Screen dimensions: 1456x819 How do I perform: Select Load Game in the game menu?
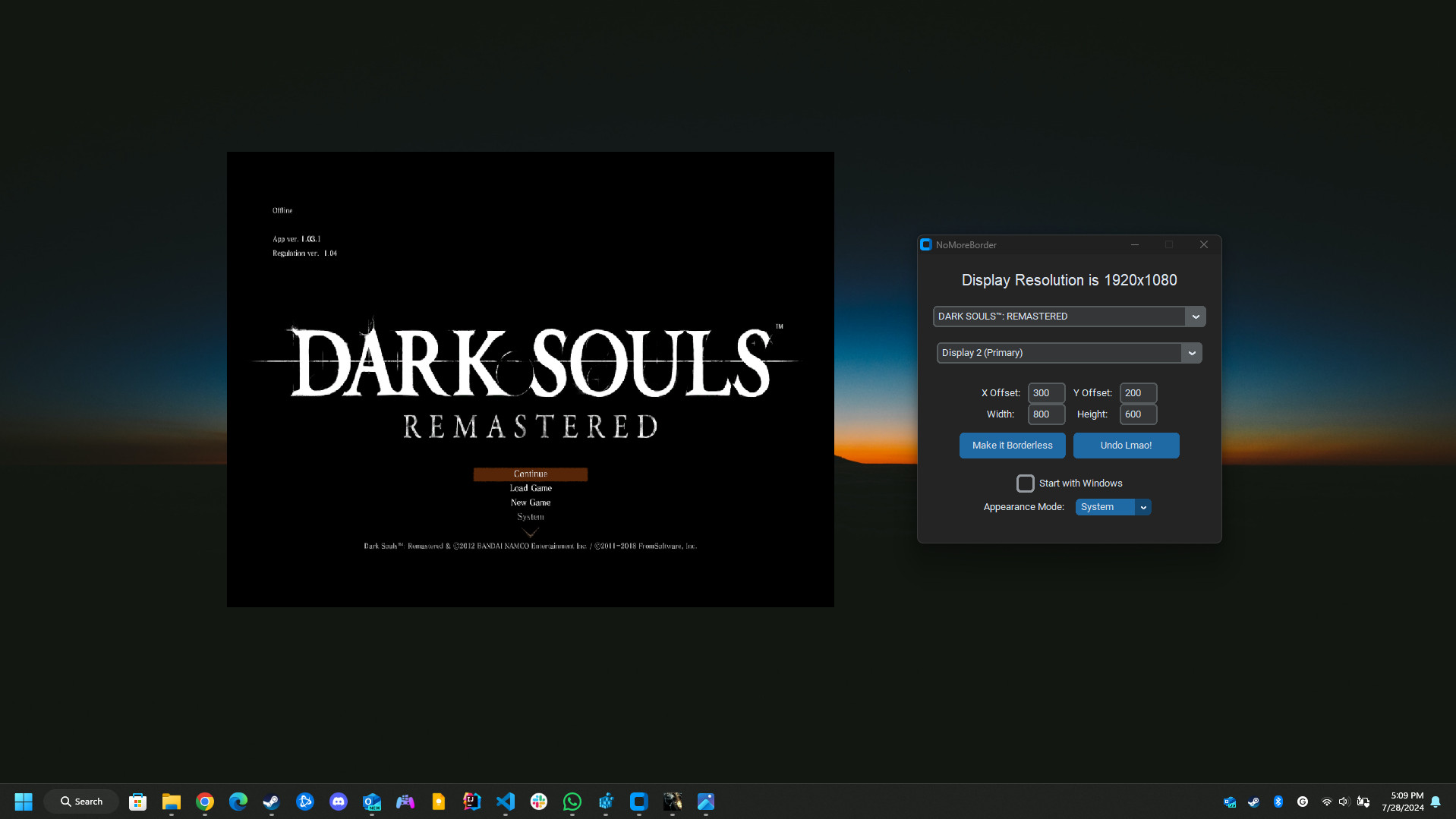pos(530,488)
